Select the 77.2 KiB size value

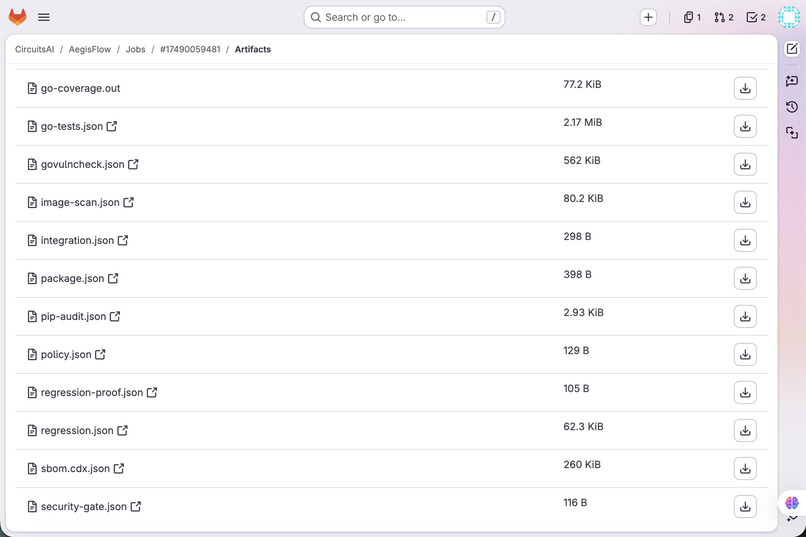(x=582, y=84)
